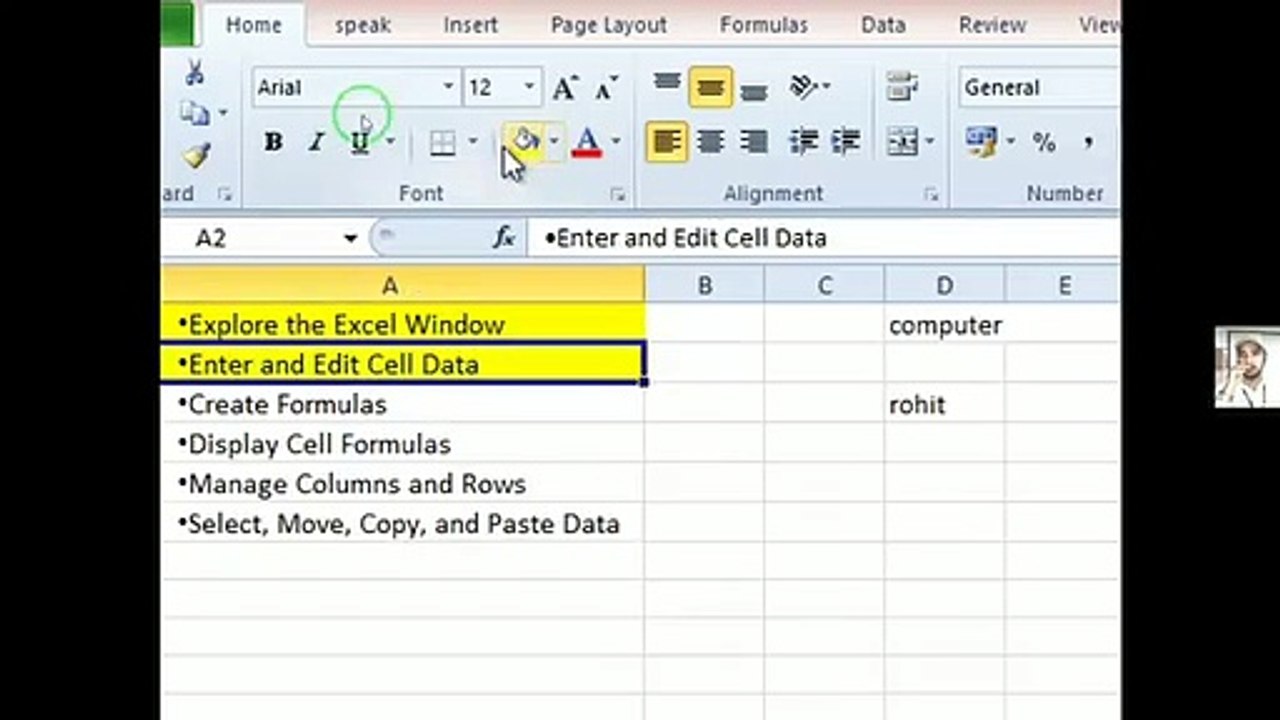
Task: Switch to the Home tab
Action: pyautogui.click(x=253, y=25)
